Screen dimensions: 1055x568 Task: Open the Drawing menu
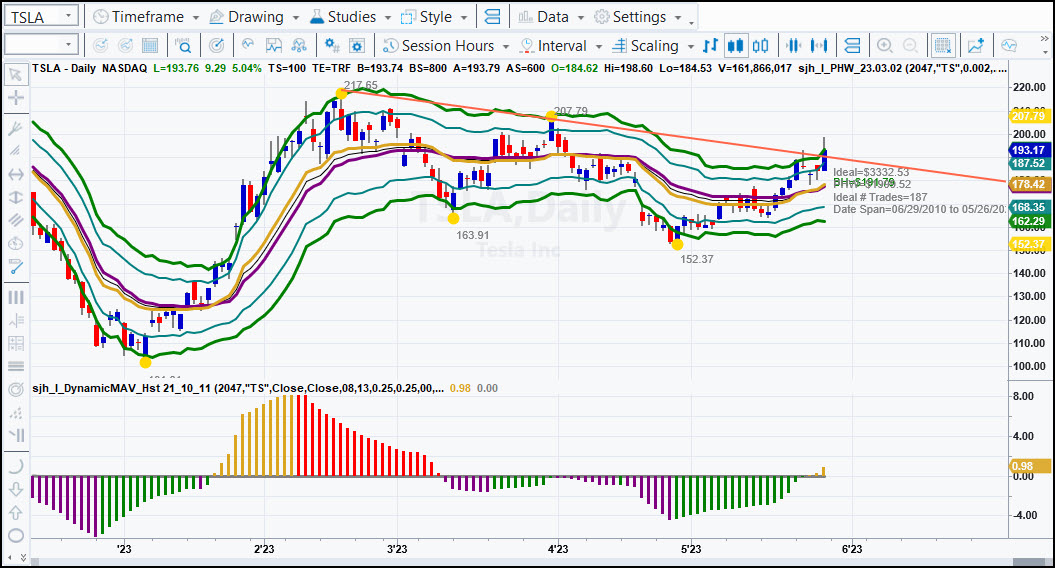pyautogui.click(x=246, y=17)
